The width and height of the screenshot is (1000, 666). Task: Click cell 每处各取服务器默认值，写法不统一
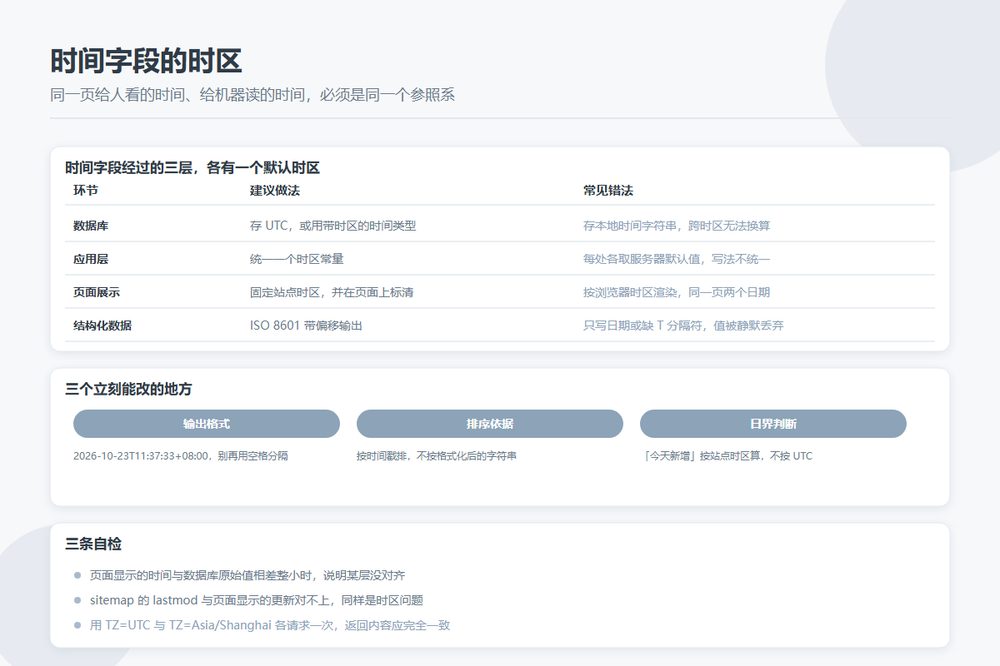[677, 259]
